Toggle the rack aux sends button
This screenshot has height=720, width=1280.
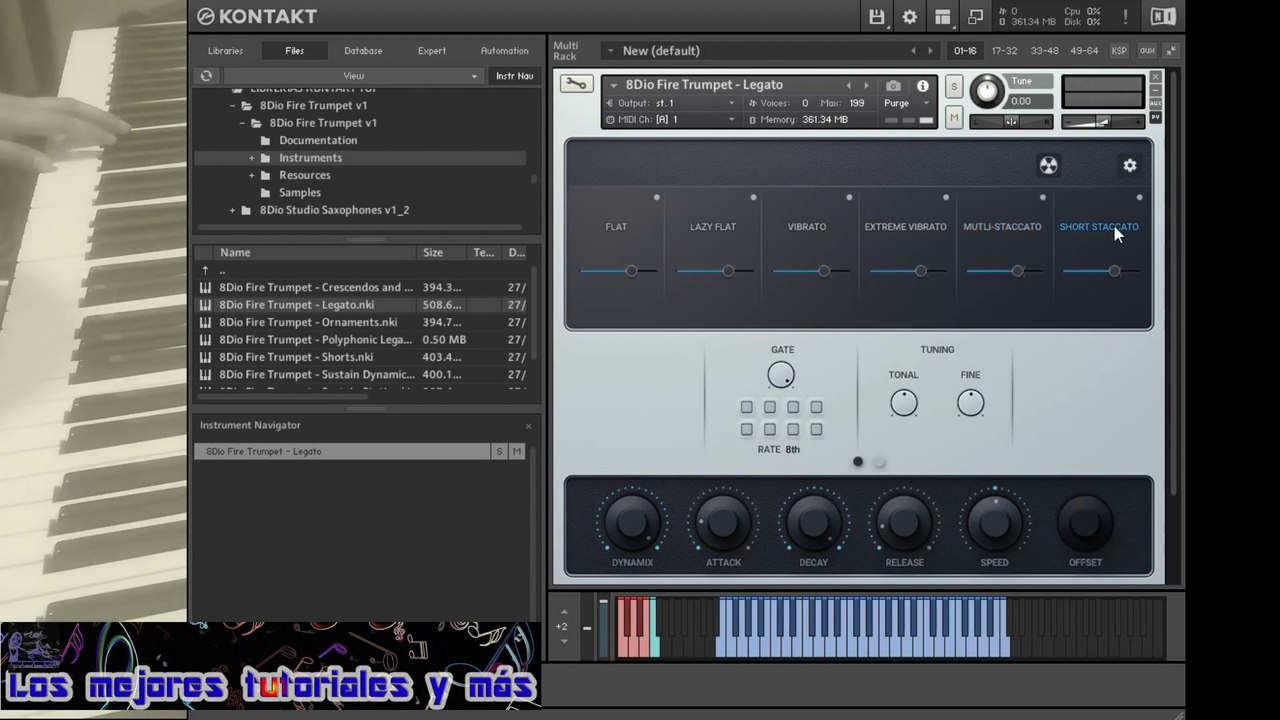(1147, 51)
